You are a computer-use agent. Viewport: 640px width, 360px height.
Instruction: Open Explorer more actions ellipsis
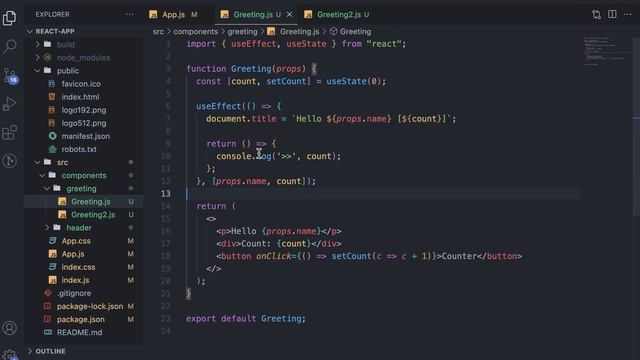[x=129, y=14]
